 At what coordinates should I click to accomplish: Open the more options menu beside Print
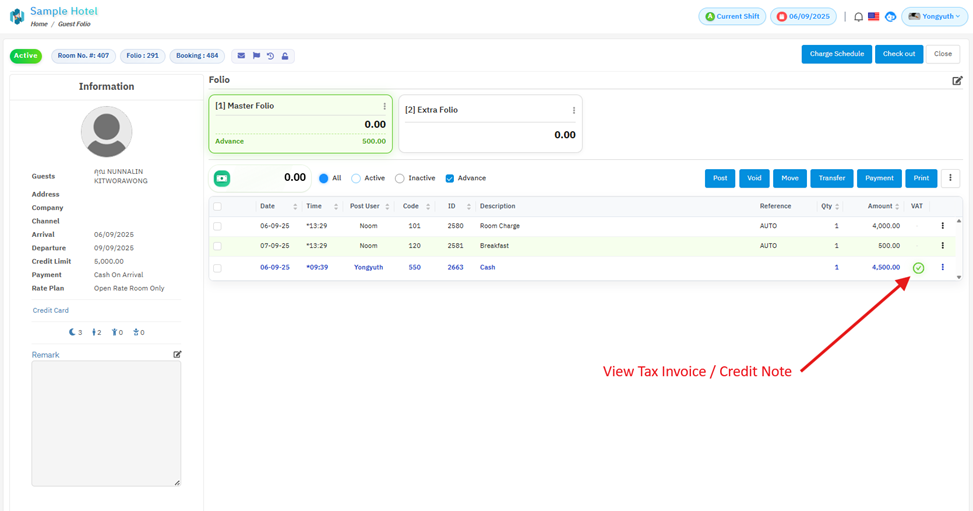(950, 178)
